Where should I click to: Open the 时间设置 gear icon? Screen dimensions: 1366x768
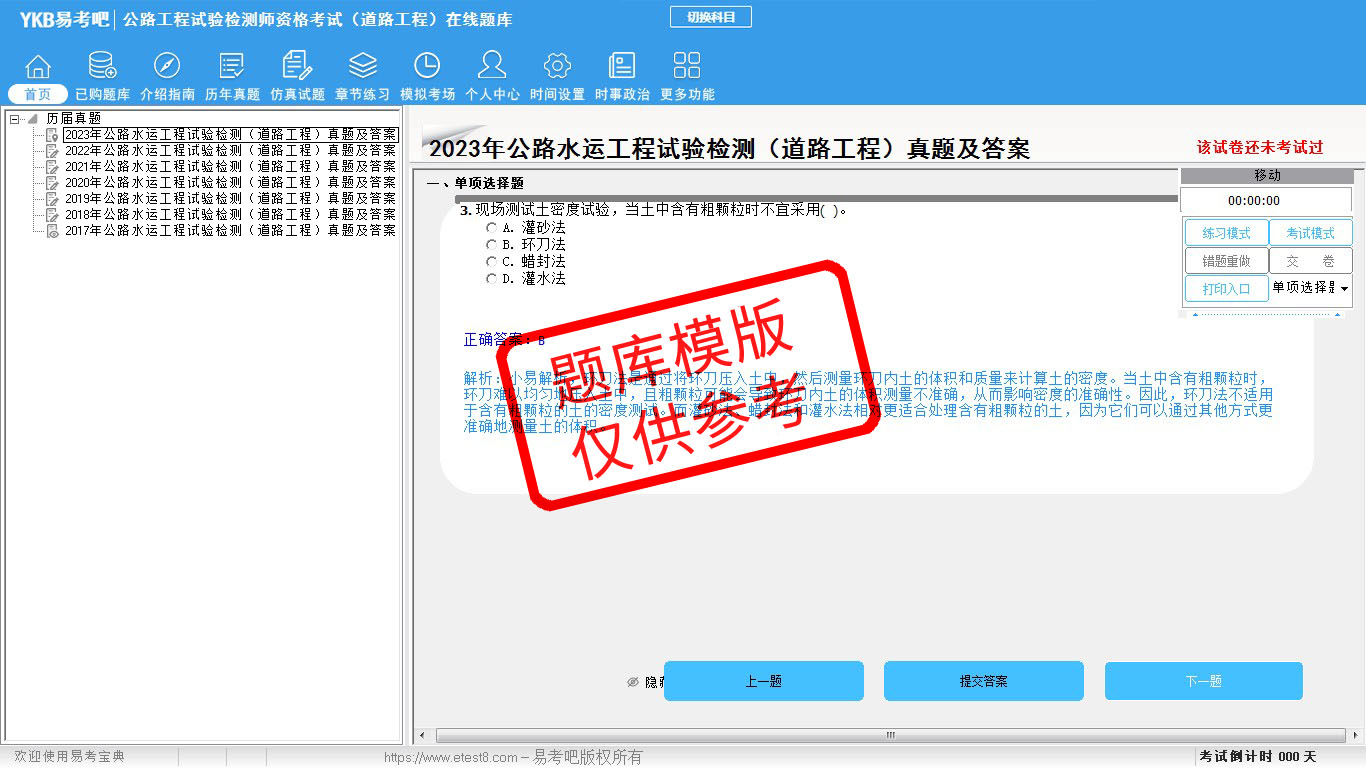click(557, 66)
